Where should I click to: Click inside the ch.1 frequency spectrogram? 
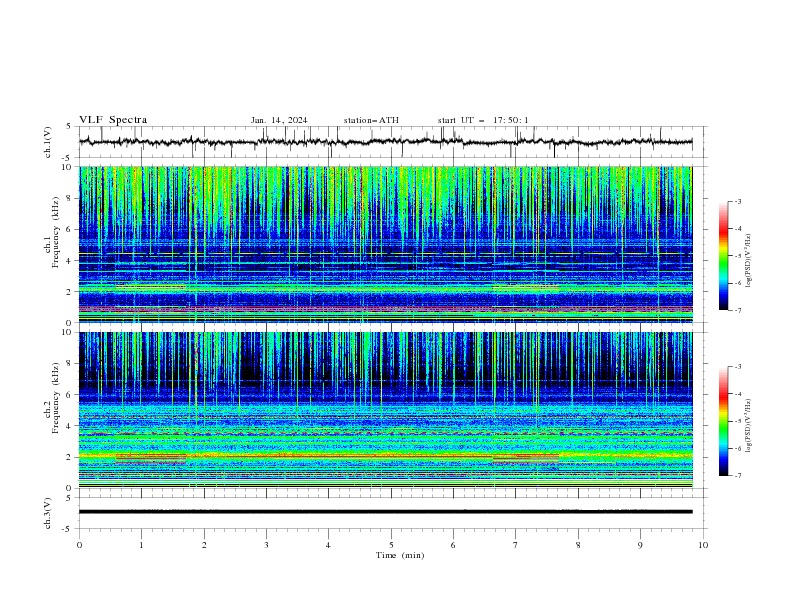(385, 244)
